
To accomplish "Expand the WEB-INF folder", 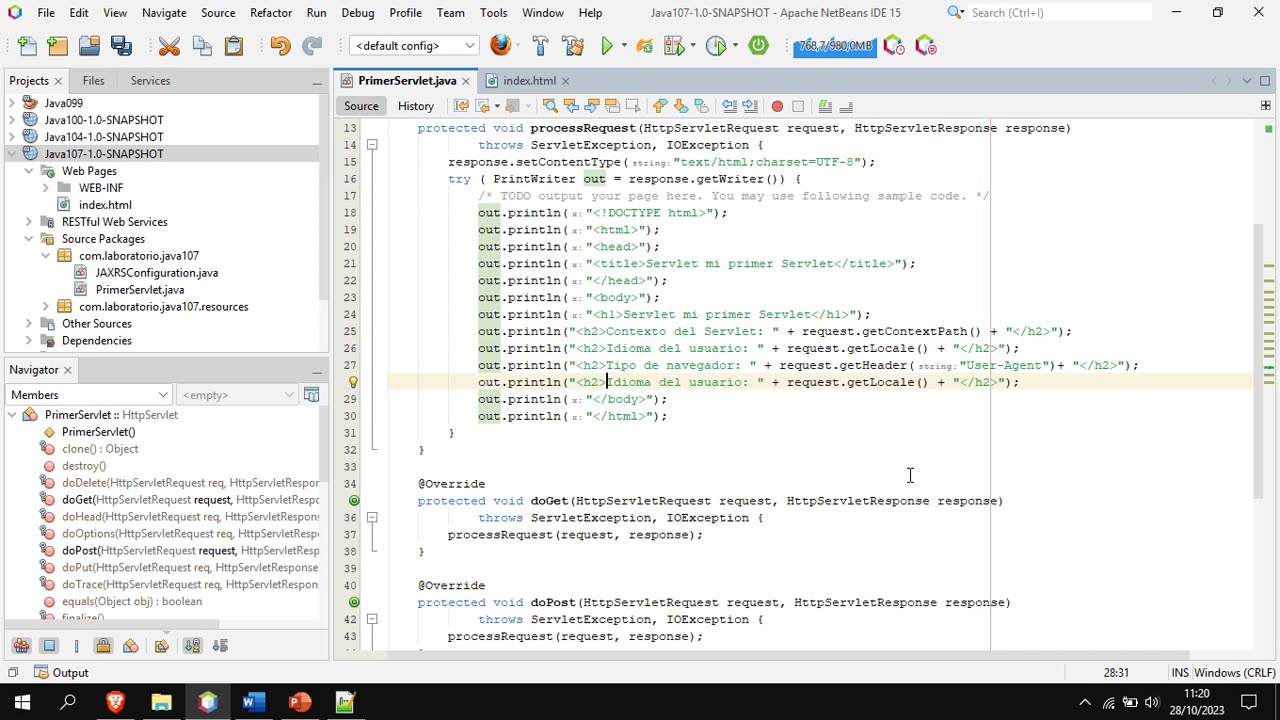I will (x=46, y=188).
